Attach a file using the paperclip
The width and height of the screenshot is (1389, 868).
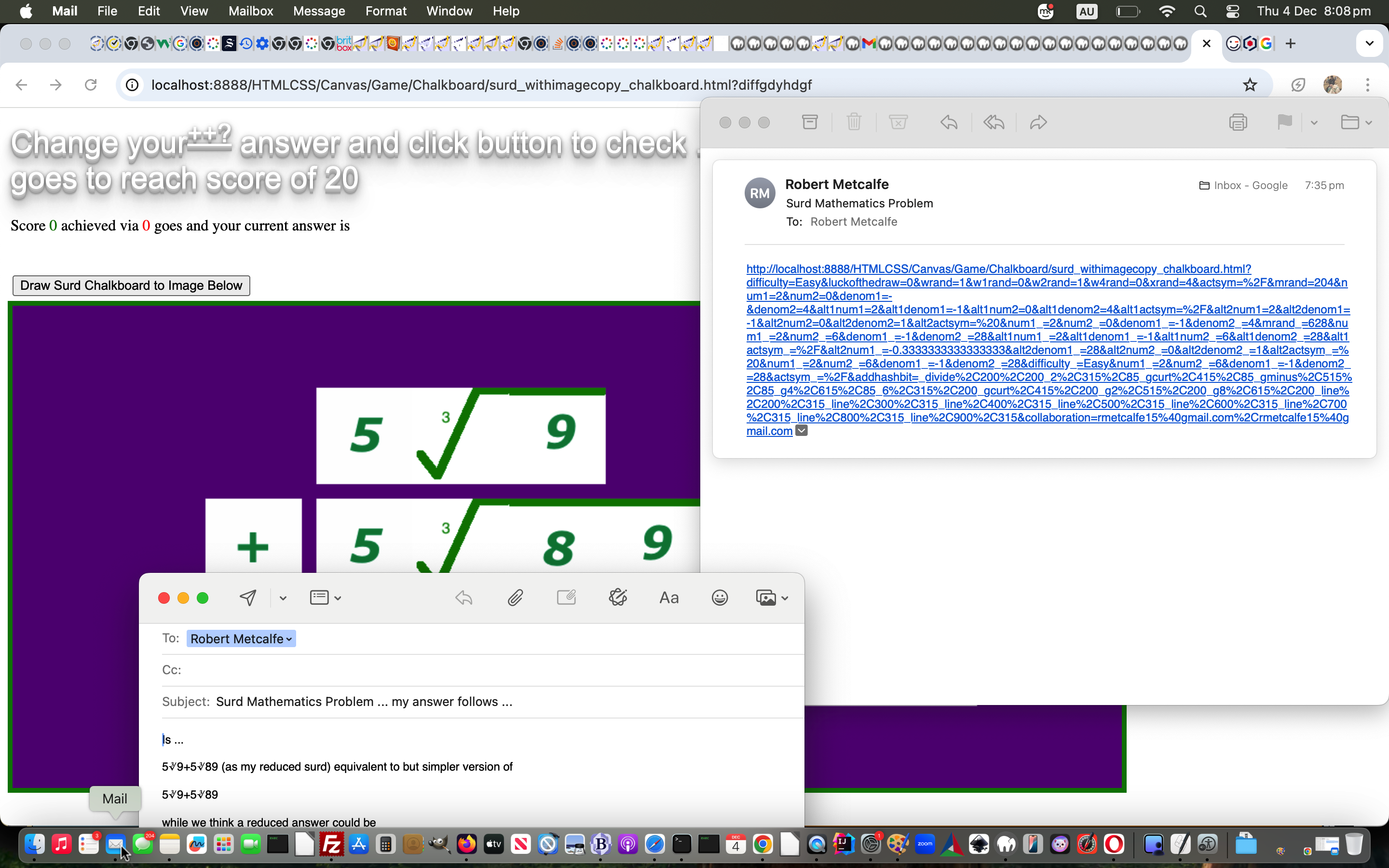point(514,597)
